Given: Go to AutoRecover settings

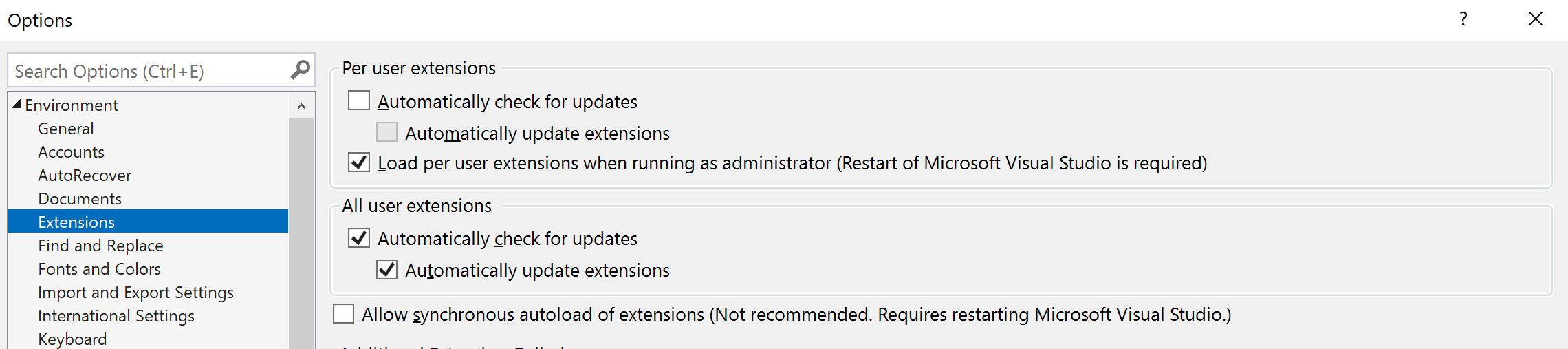Looking at the screenshot, I should [85, 176].
